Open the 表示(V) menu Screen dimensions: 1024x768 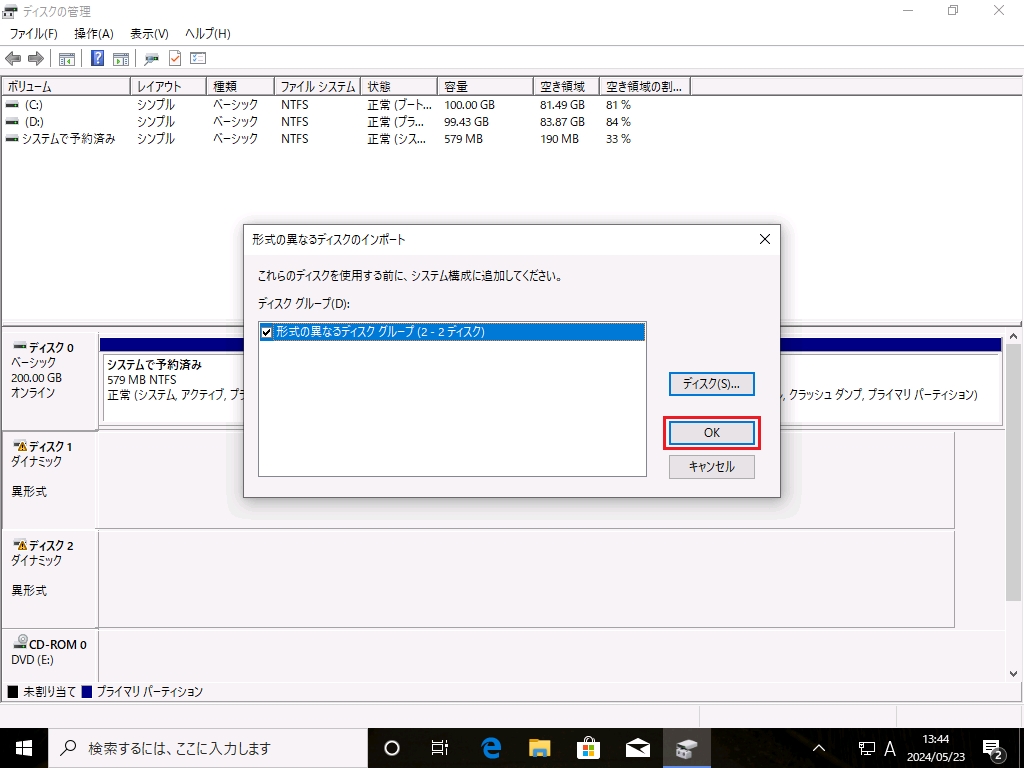tap(149, 33)
